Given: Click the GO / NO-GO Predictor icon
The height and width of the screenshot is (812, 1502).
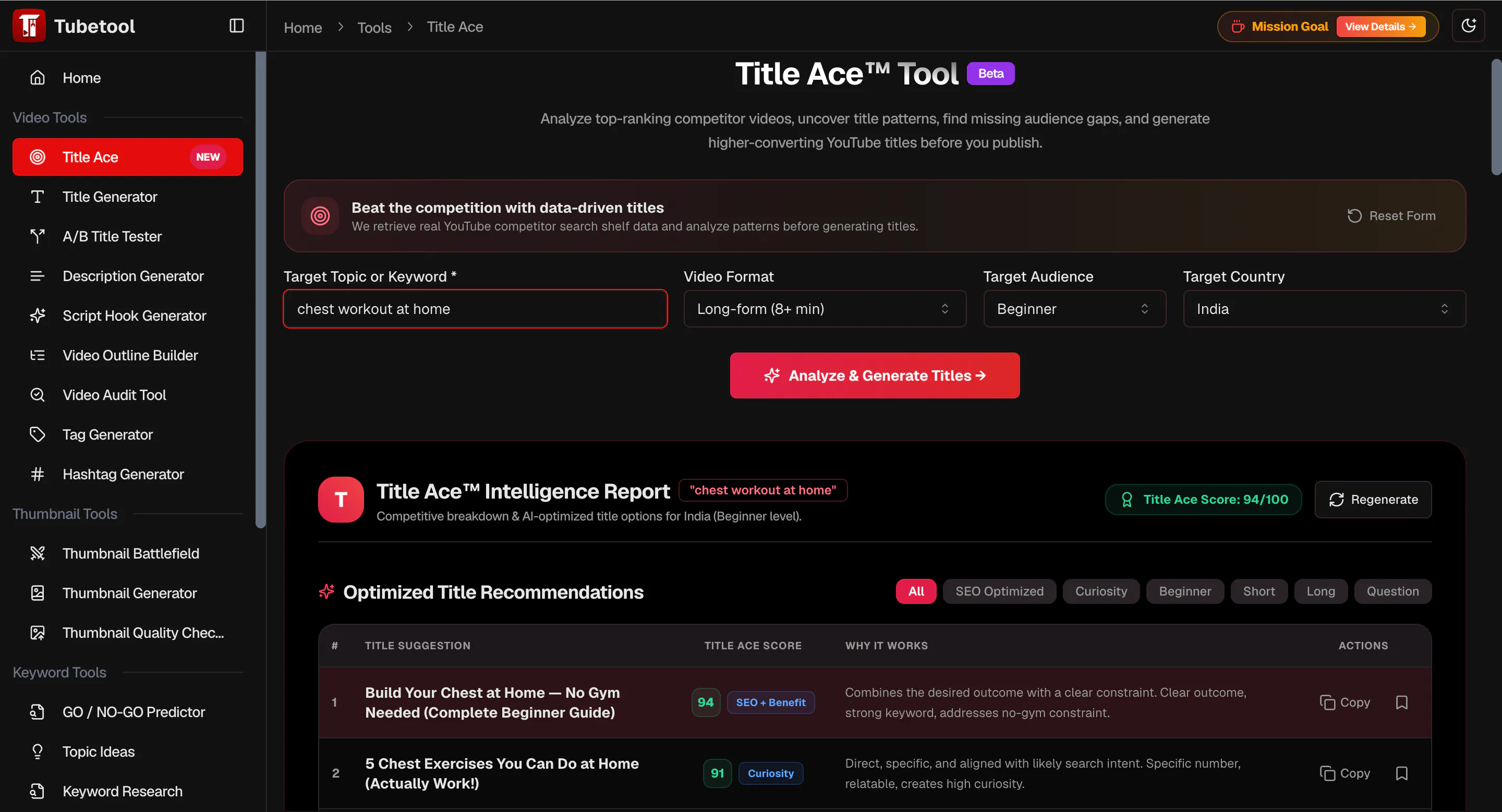Looking at the screenshot, I should [x=38, y=712].
